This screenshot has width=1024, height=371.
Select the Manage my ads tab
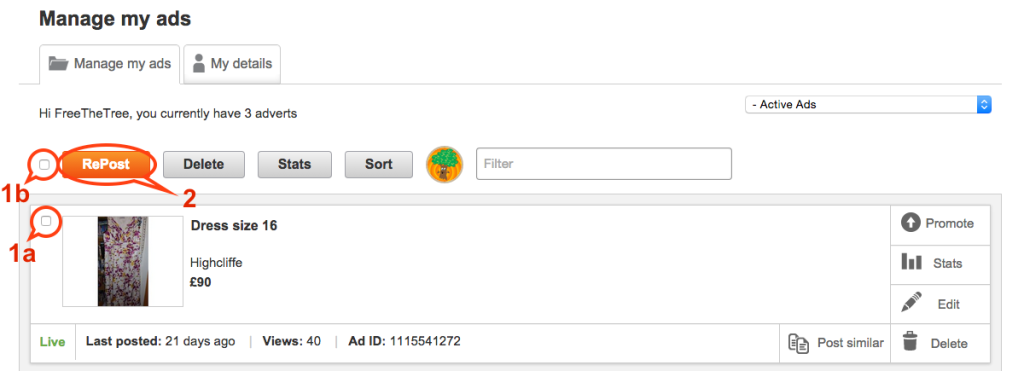[x=110, y=64]
